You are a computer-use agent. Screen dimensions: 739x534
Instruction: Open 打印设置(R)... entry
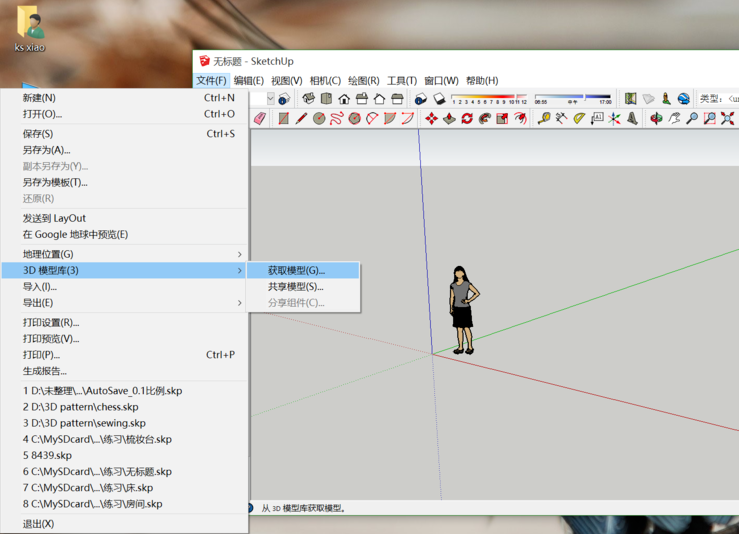point(124,323)
